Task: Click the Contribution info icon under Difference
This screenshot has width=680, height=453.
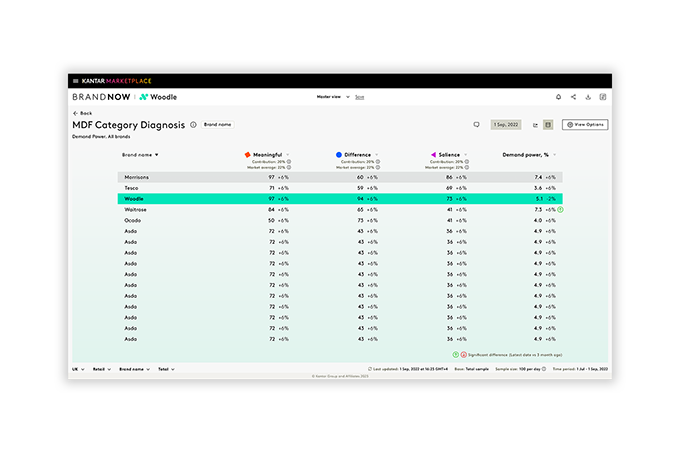Action: pos(378,162)
